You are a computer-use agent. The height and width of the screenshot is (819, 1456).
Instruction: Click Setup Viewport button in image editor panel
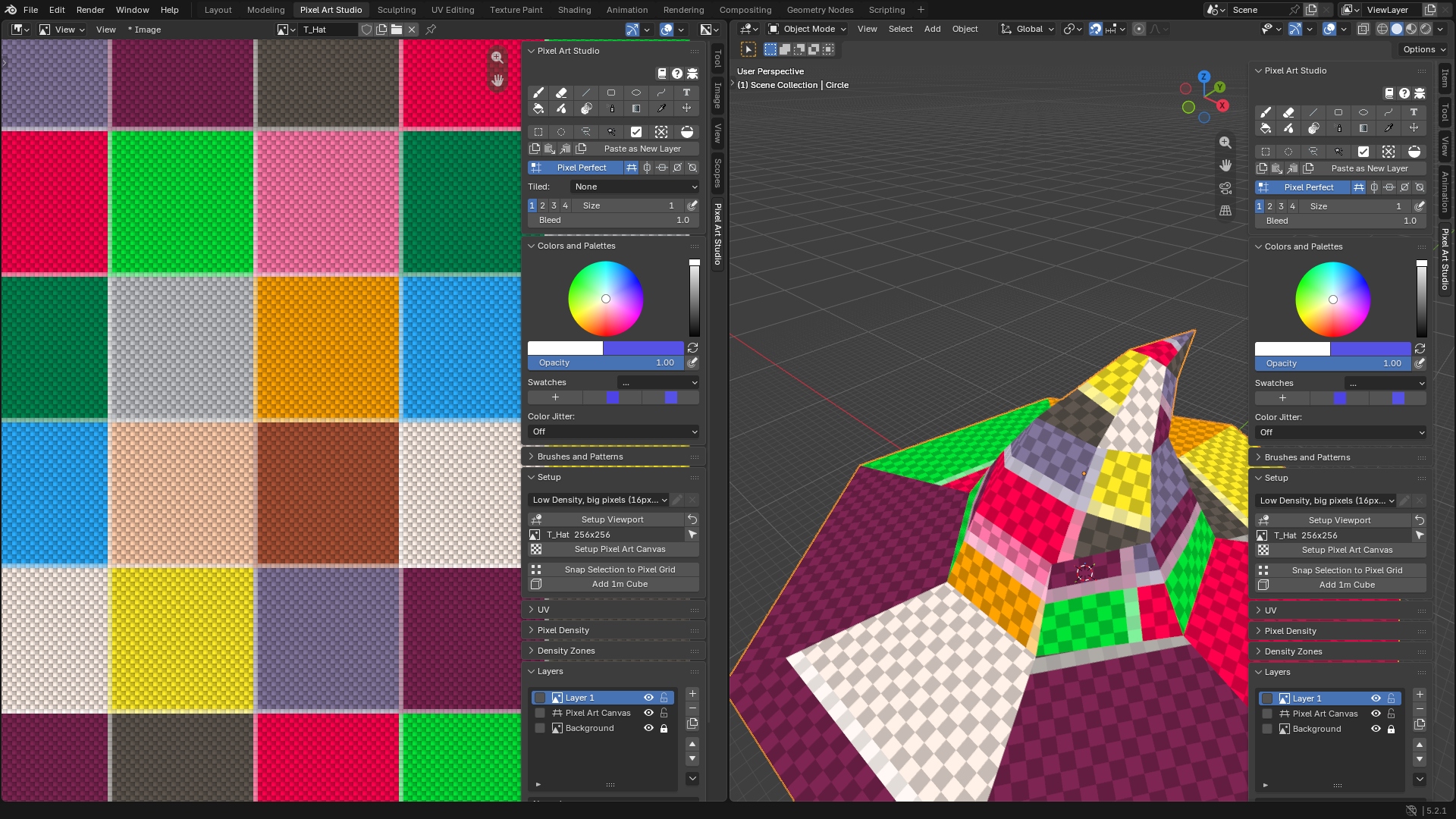(x=606, y=519)
